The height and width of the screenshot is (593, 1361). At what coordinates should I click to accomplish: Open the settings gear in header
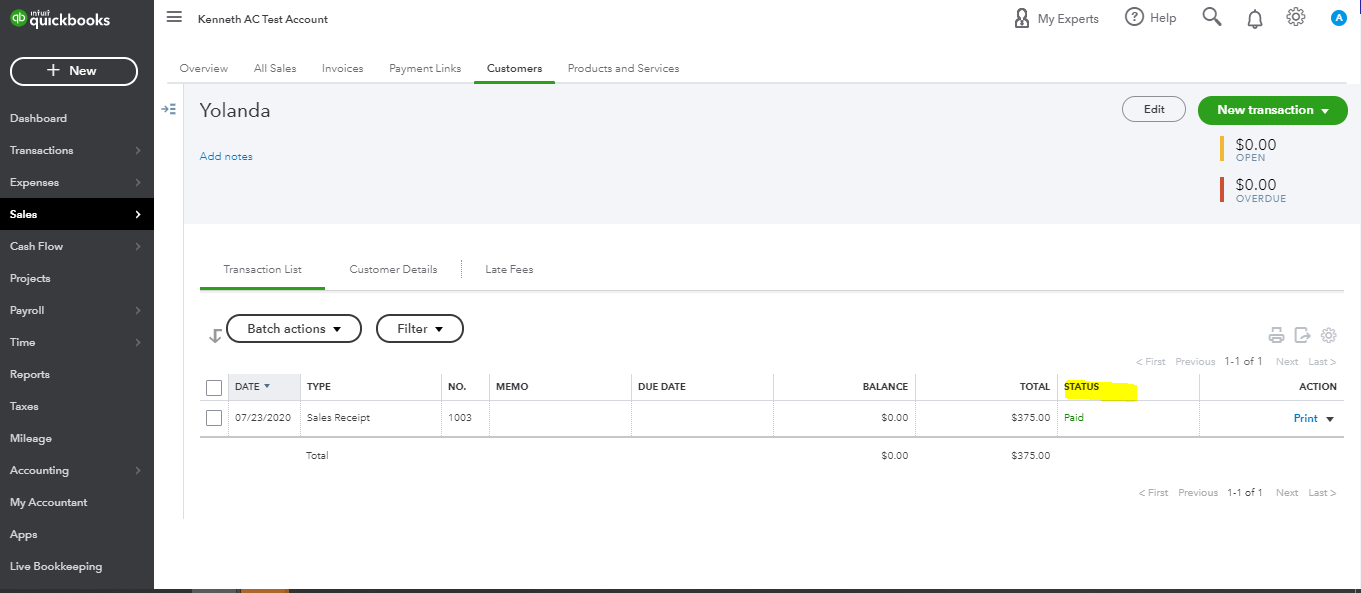point(1296,17)
